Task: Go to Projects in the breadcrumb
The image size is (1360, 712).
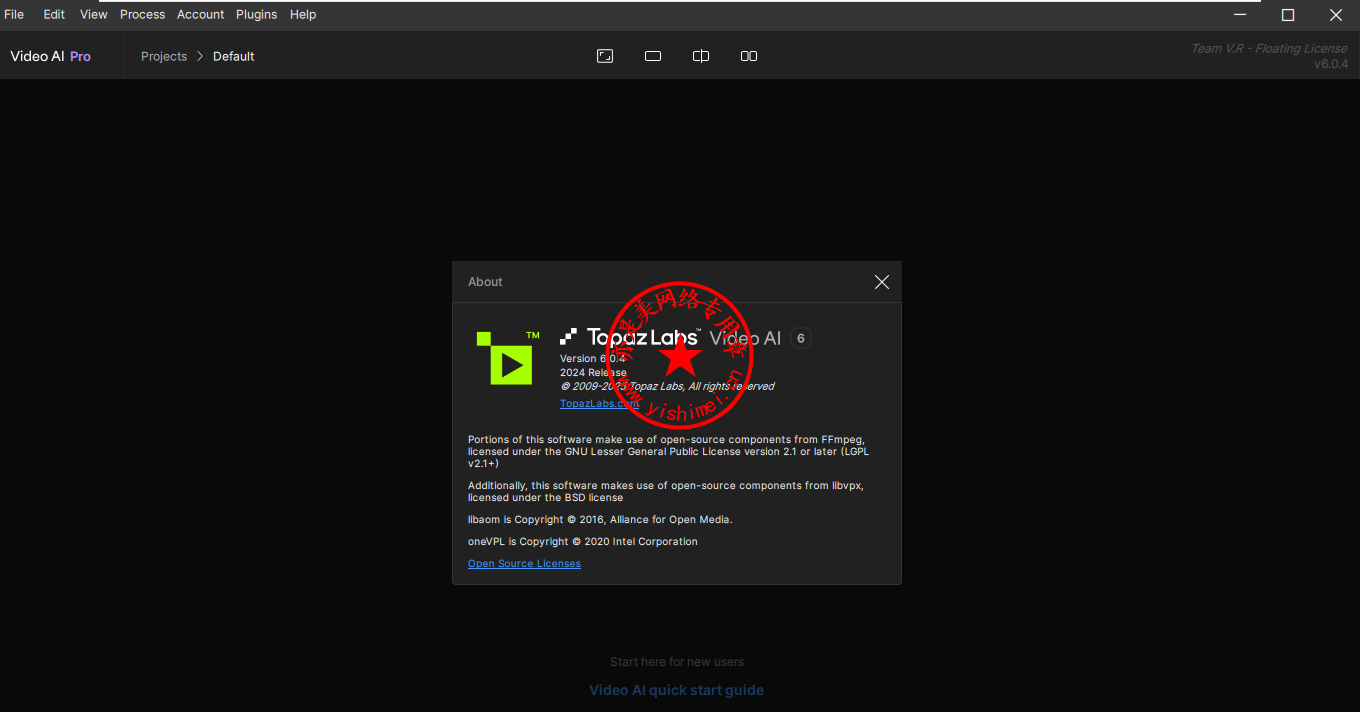Action: tap(164, 56)
